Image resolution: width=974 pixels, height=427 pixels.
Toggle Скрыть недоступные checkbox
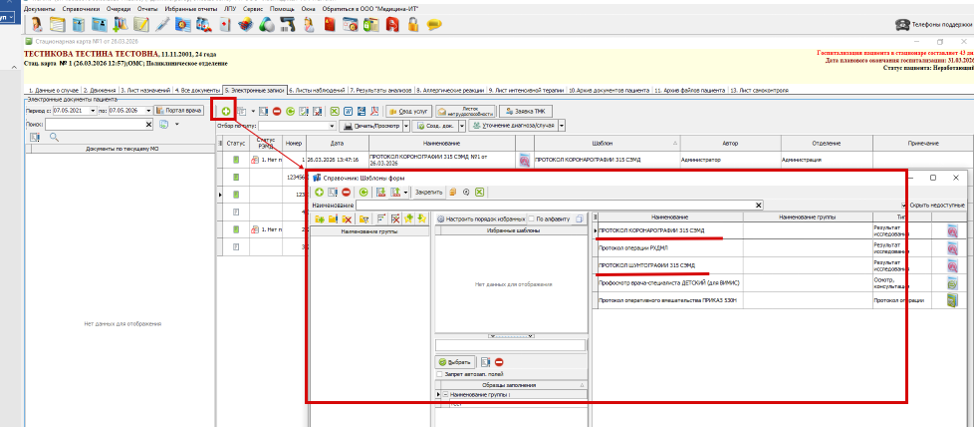coord(903,204)
